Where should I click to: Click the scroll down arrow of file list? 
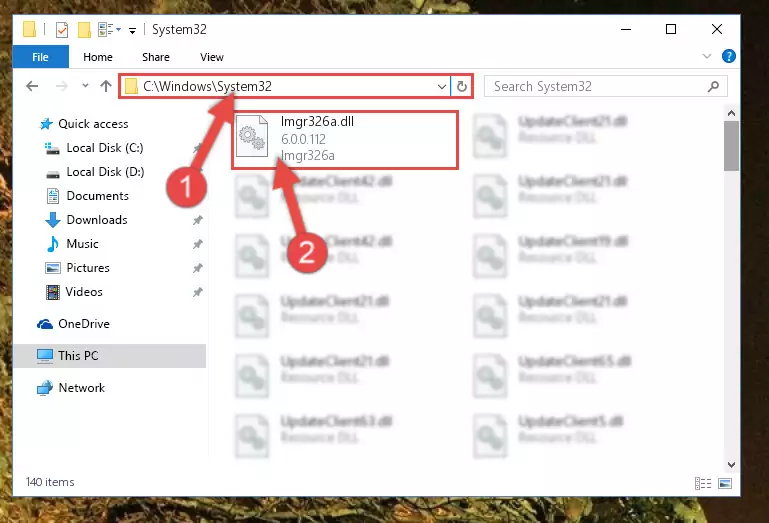[x=731, y=465]
